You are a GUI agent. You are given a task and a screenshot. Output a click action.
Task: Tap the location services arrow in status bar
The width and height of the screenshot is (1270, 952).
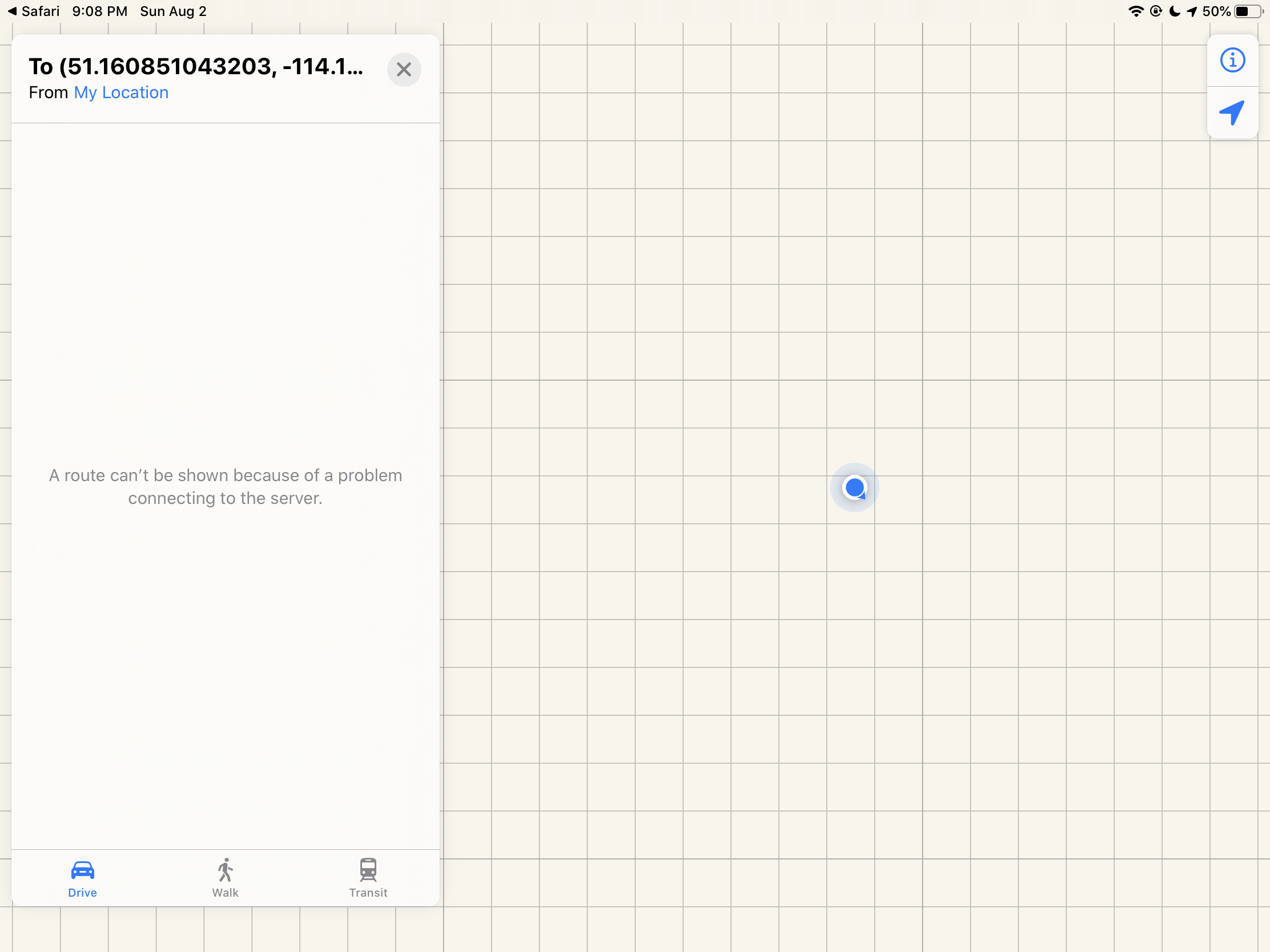(x=1192, y=11)
